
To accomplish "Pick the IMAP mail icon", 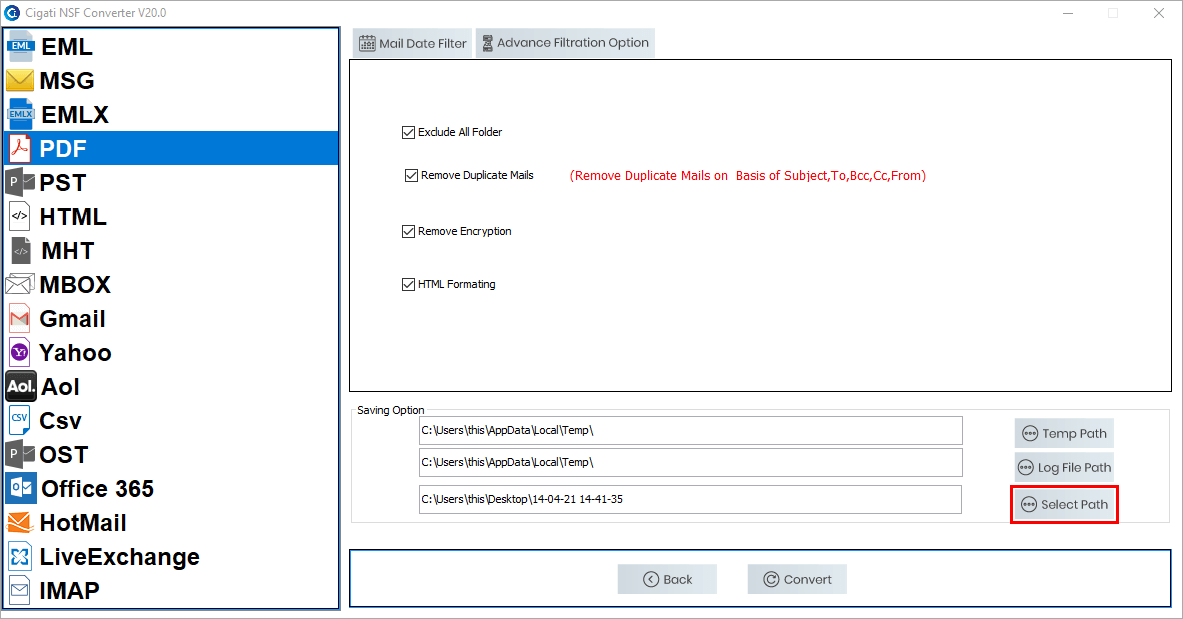I will [x=20, y=590].
